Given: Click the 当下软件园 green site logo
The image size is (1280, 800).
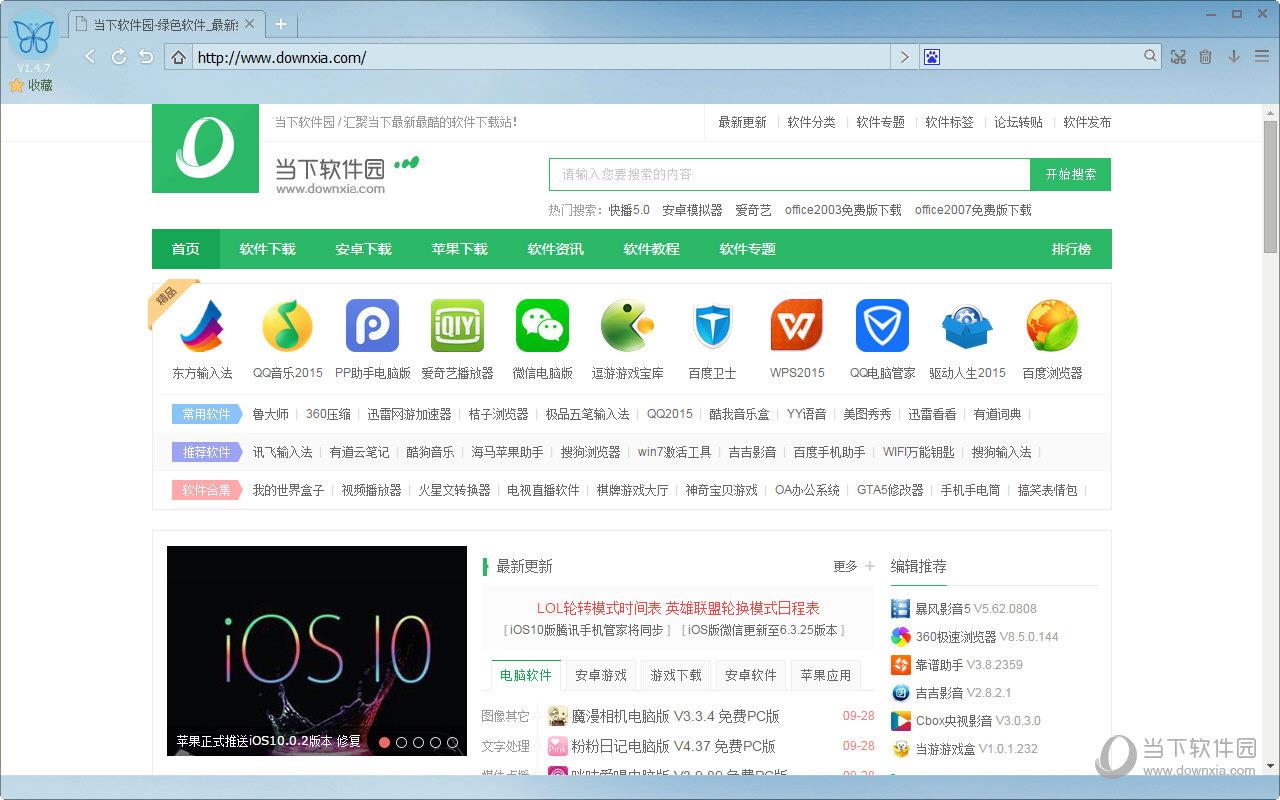Looking at the screenshot, I should coord(205,149).
